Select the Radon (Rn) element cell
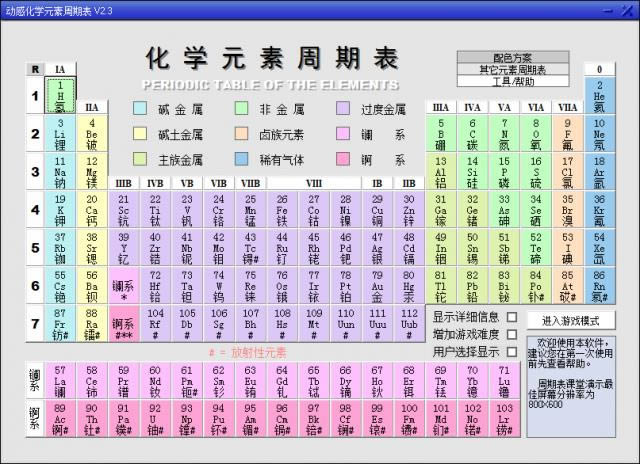Image resolution: width=640 pixels, height=464 pixels. coord(599,286)
